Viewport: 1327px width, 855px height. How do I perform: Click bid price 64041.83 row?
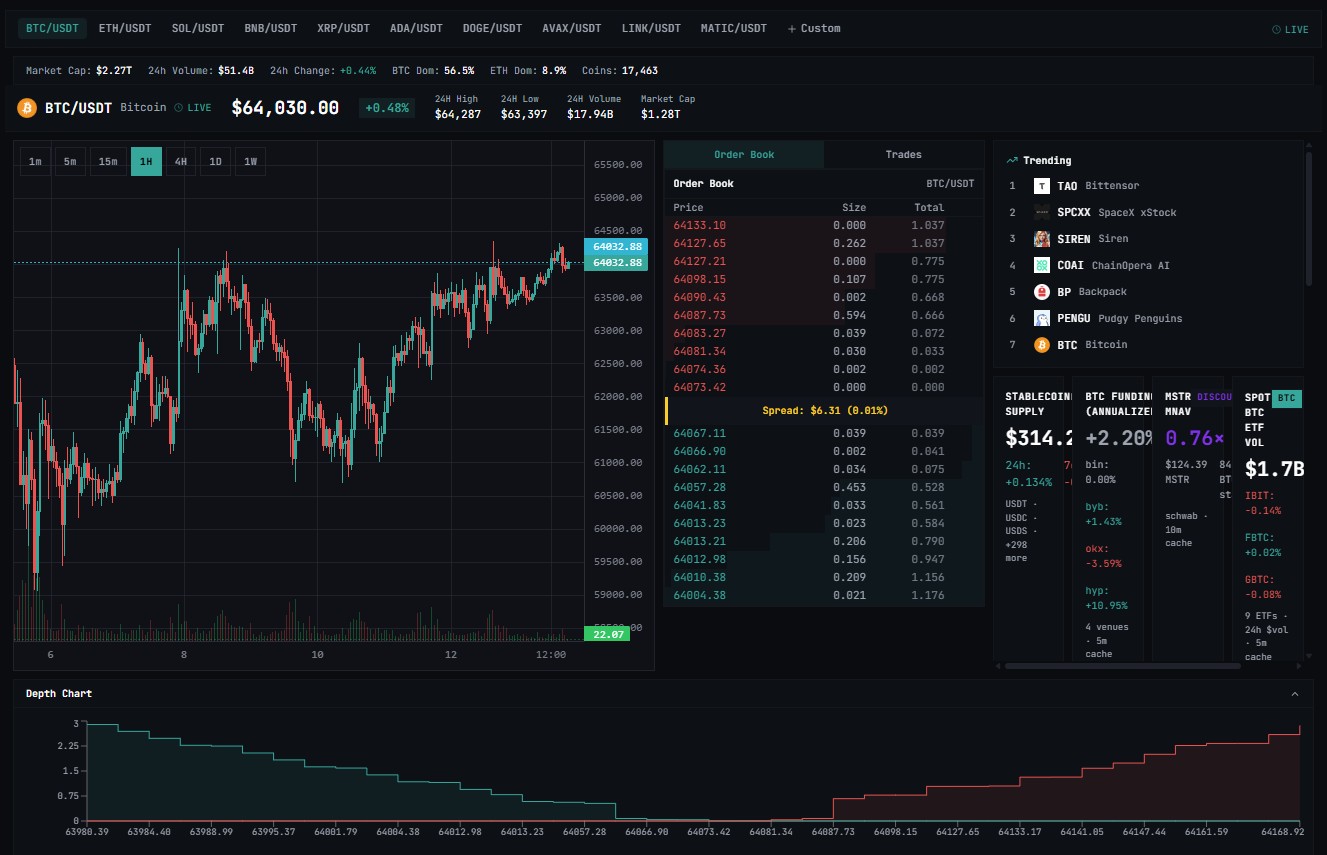[824, 505]
